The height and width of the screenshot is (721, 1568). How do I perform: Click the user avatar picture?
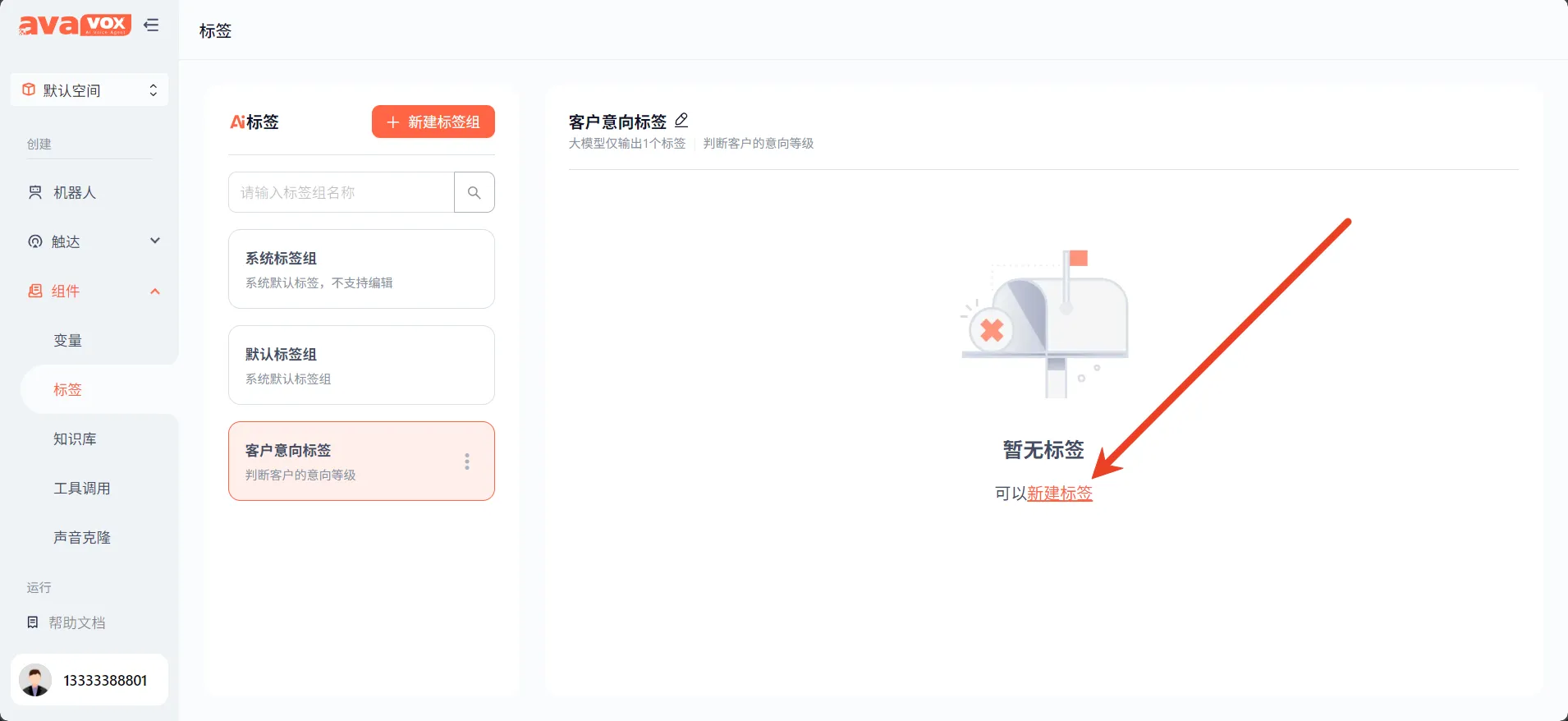tap(35, 680)
